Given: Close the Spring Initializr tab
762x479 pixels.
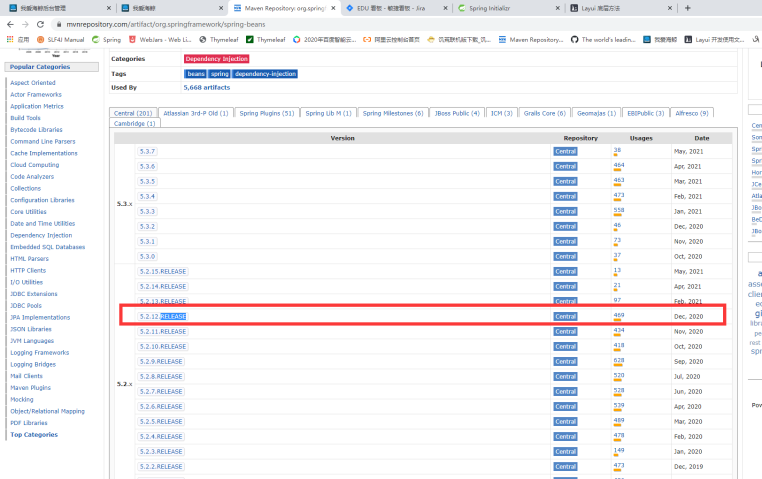Looking at the screenshot, I should tap(557, 8).
